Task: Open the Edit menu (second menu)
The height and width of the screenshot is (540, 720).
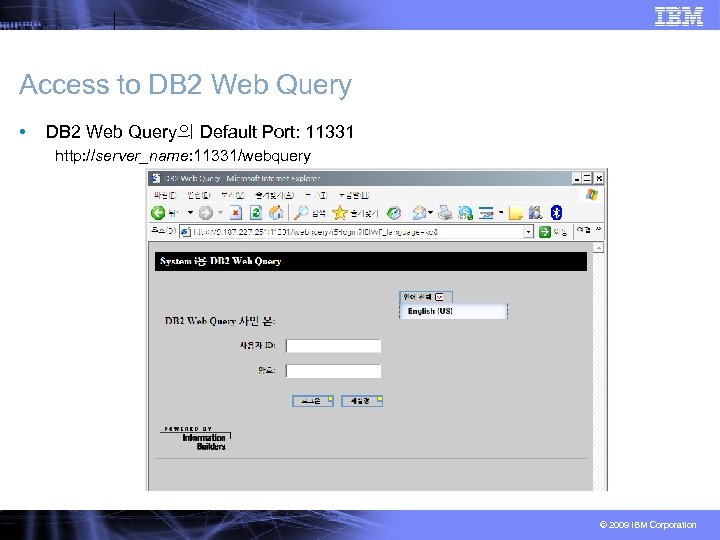Action: point(199,196)
